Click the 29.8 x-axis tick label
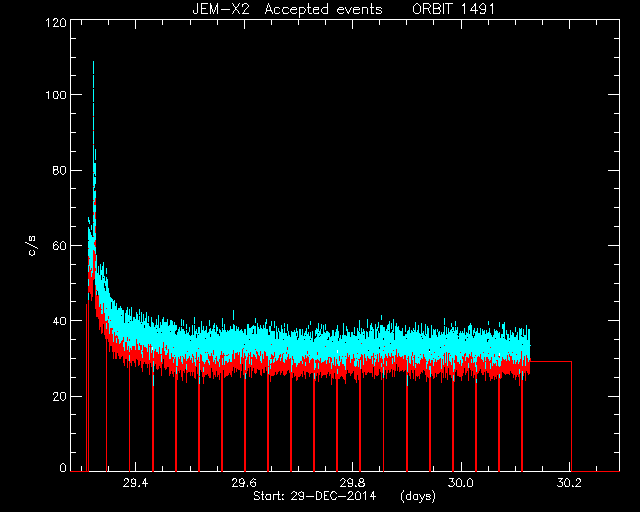Screen dimensions: 640x512 [x=353, y=483]
